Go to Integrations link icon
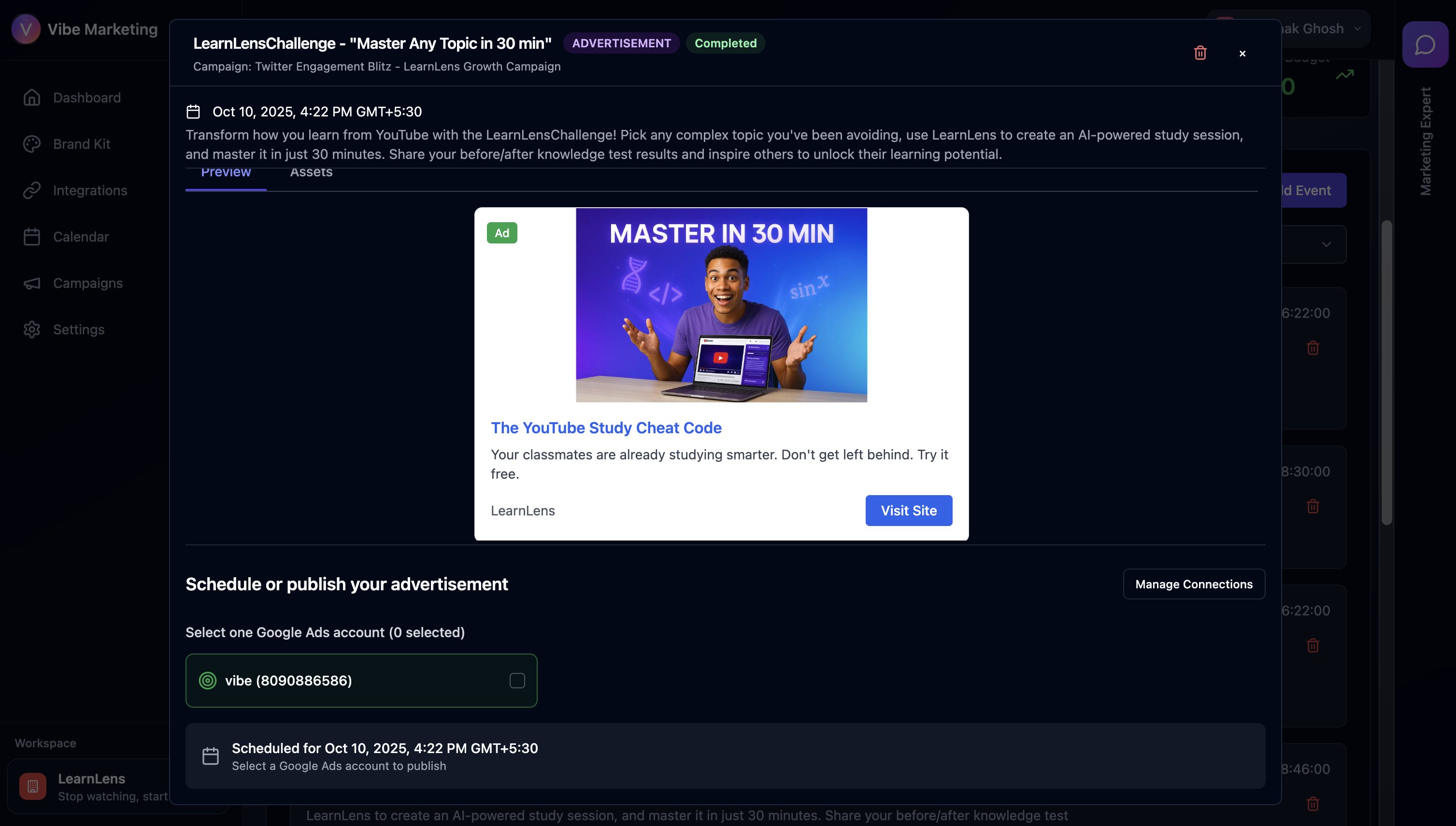 (32, 191)
